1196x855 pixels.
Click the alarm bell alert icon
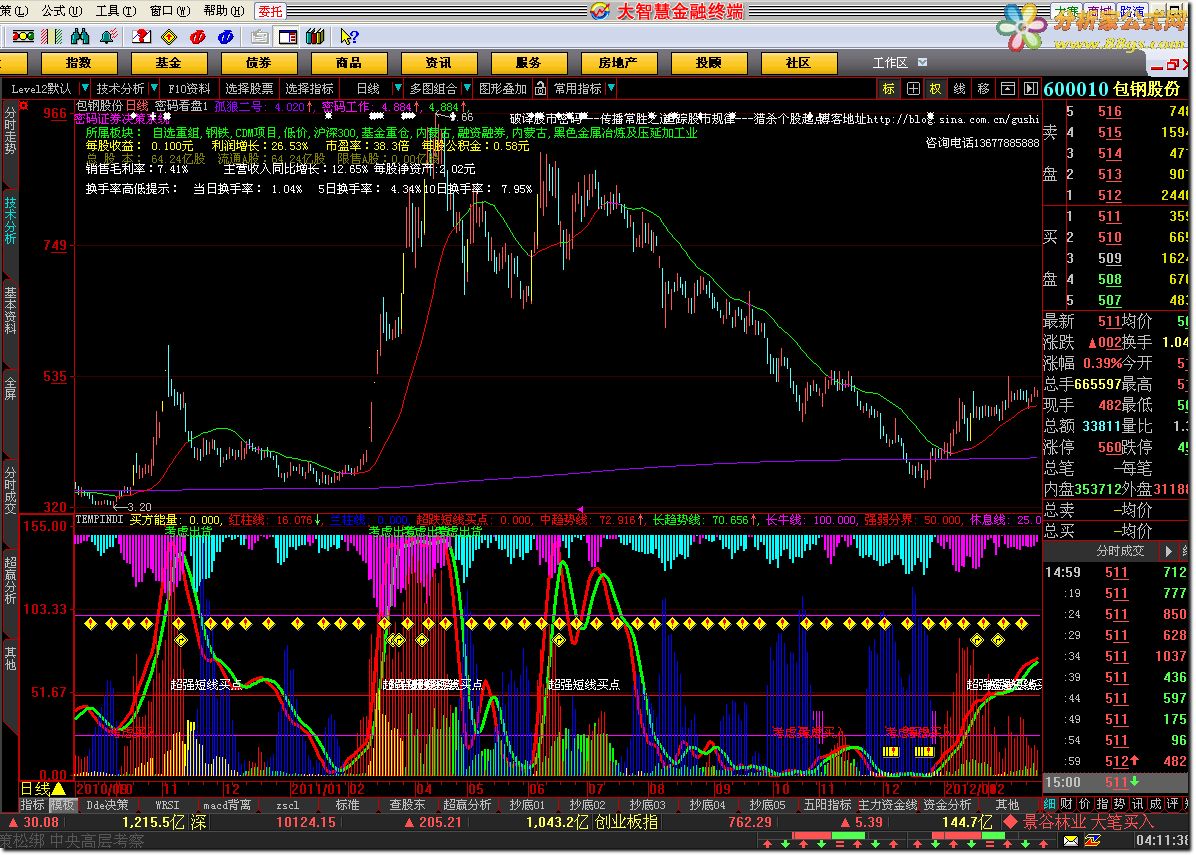click(108, 36)
